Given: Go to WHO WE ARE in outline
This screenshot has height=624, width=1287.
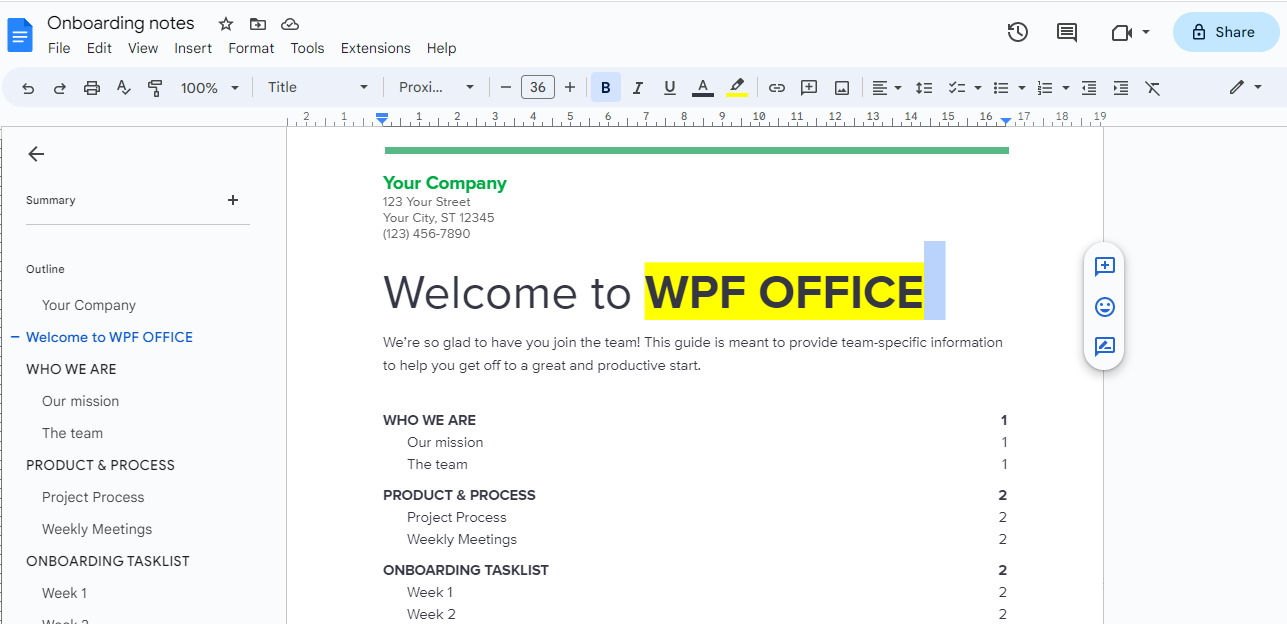Looking at the screenshot, I should click(x=71, y=369).
